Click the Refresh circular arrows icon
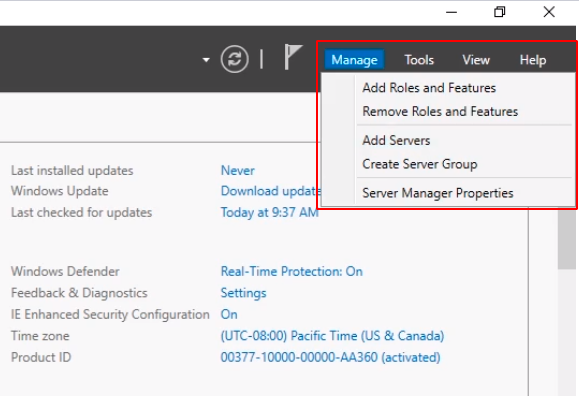Image resolution: width=579 pixels, height=396 pixels. click(234, 59)
